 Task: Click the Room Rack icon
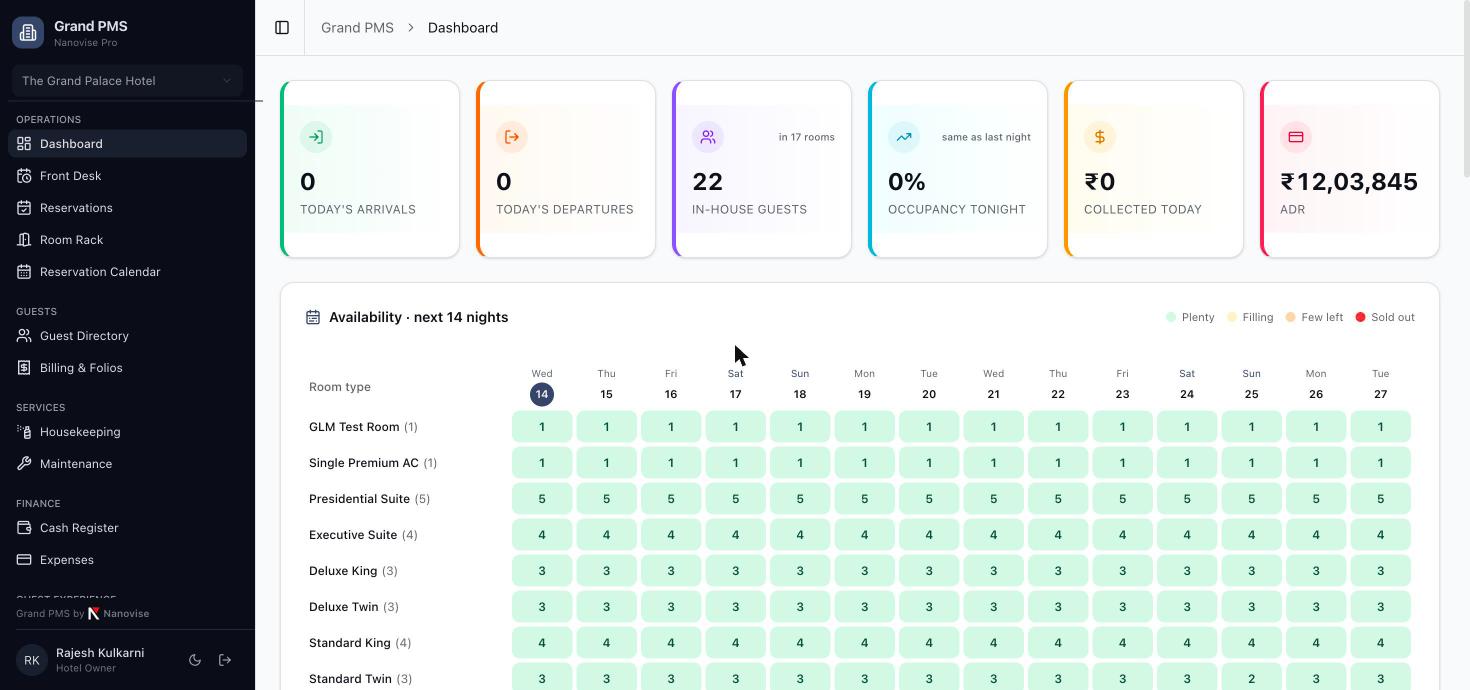coord(24,240)
